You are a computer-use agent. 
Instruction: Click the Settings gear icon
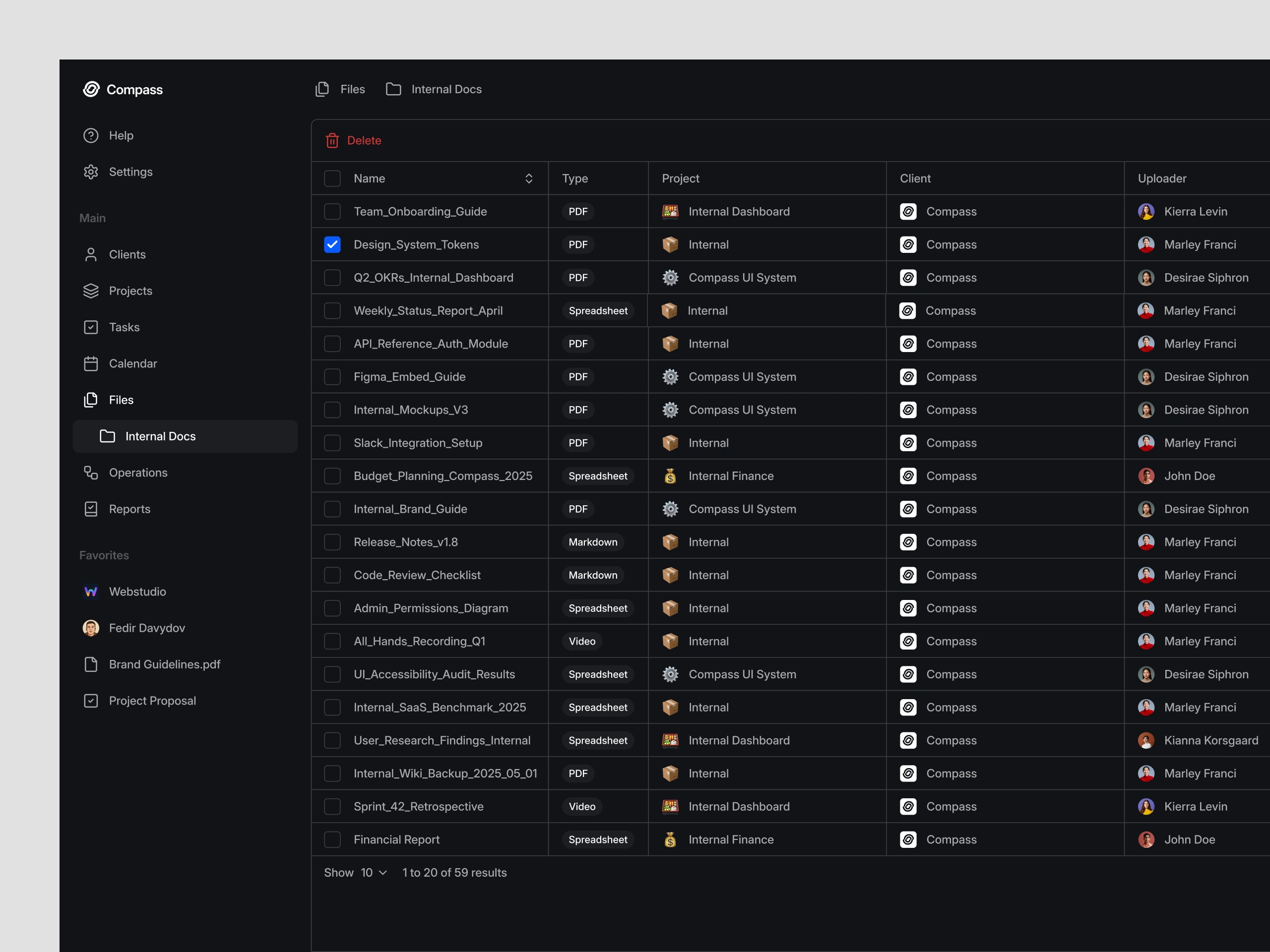(x=91, y=172)
